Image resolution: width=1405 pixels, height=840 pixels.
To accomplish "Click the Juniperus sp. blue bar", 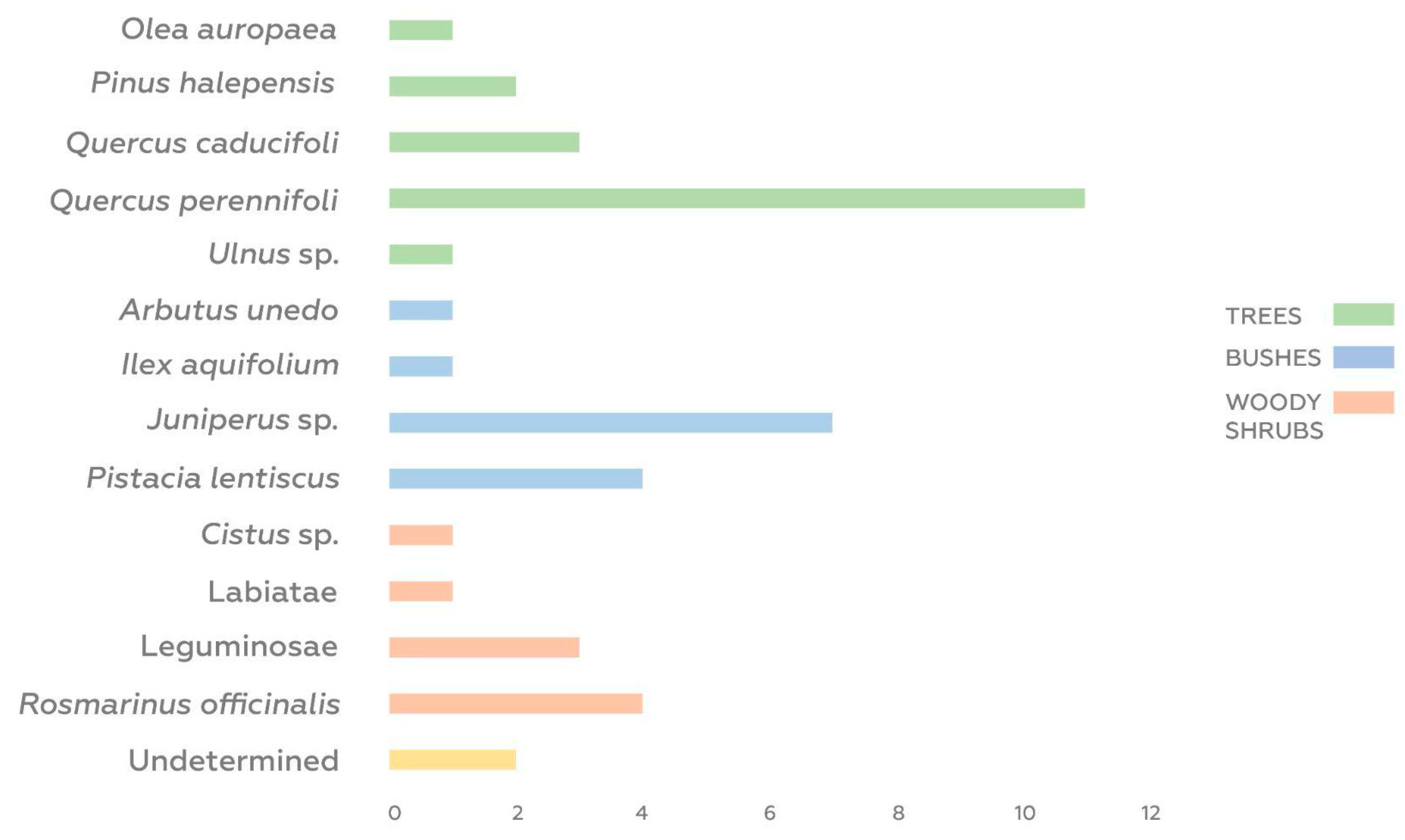I will [610, 423].
